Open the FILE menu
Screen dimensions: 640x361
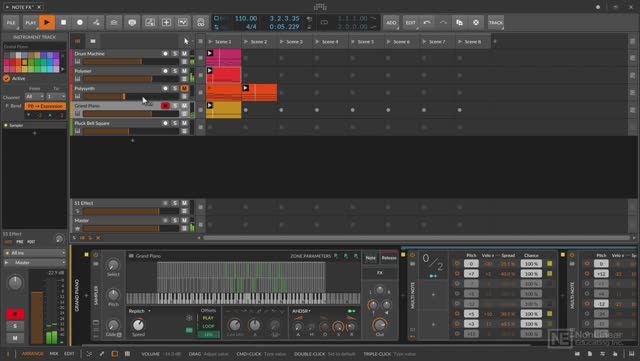coord(11,22)
